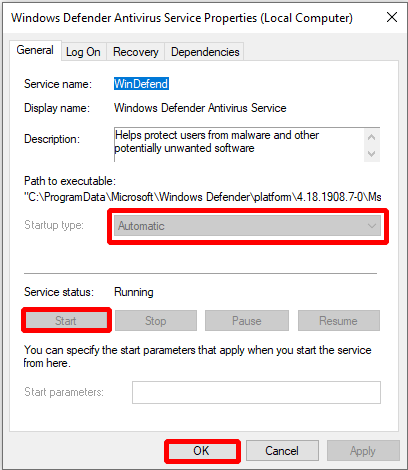Close the properties dialog with X
Image resolution: width=408 pixels, height=470 pixels.
click(392, 17)
